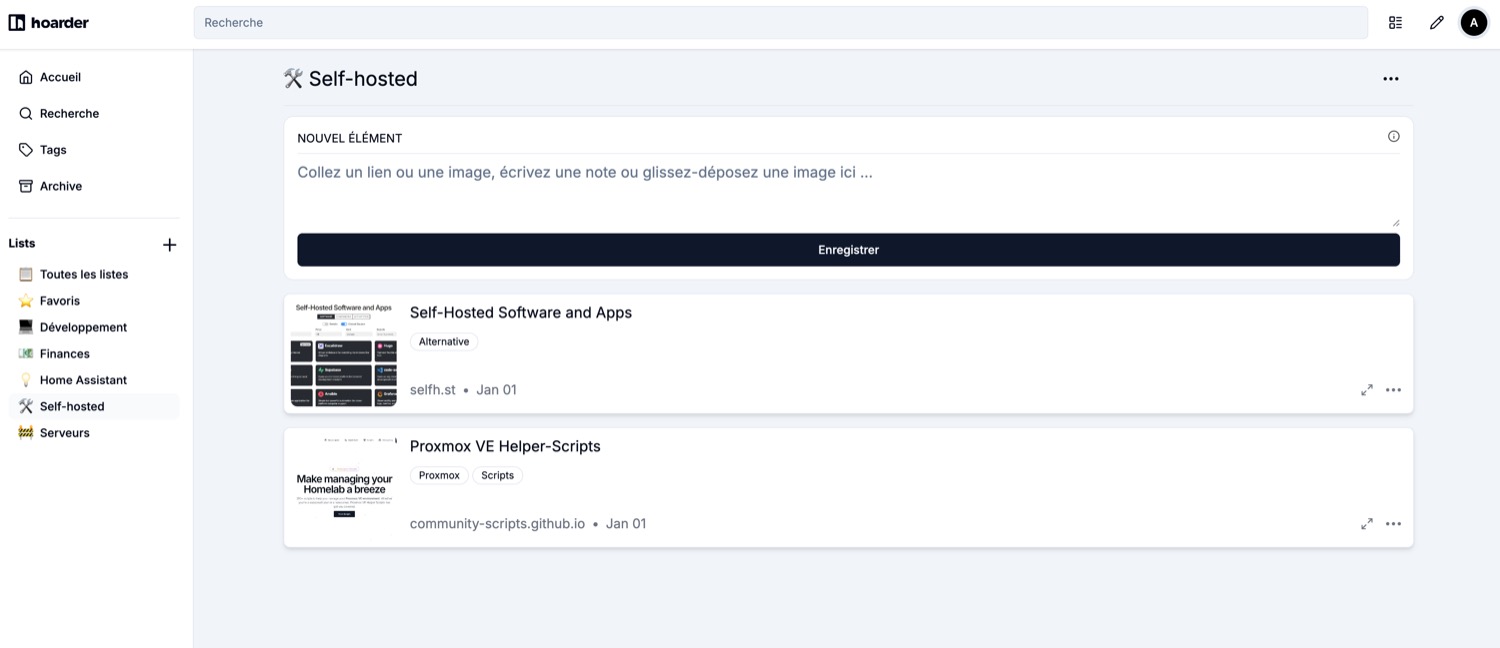Open the user avatar menu
This screenshot has width=1500, height=648.
point(1474,22)
